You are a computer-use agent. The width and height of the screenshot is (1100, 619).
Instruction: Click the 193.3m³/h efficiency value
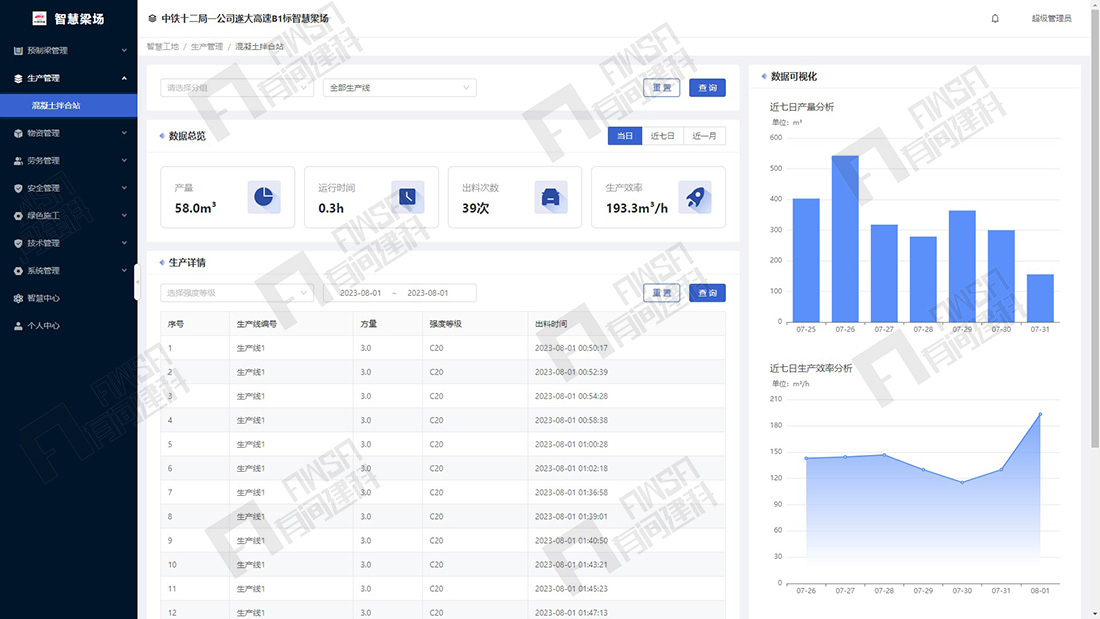coord(636,208)
